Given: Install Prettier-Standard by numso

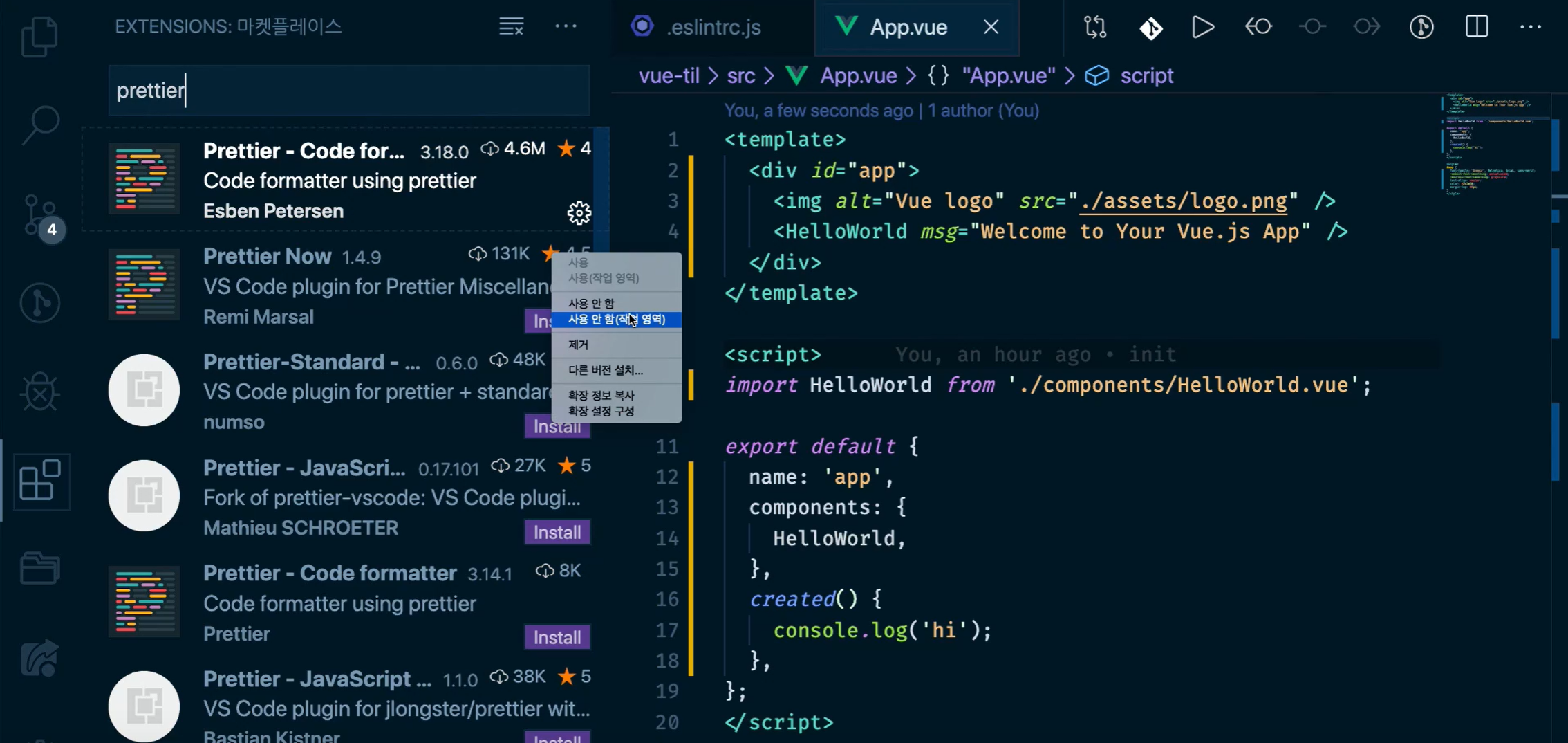Looking at the screenshot, I should 557,427.
